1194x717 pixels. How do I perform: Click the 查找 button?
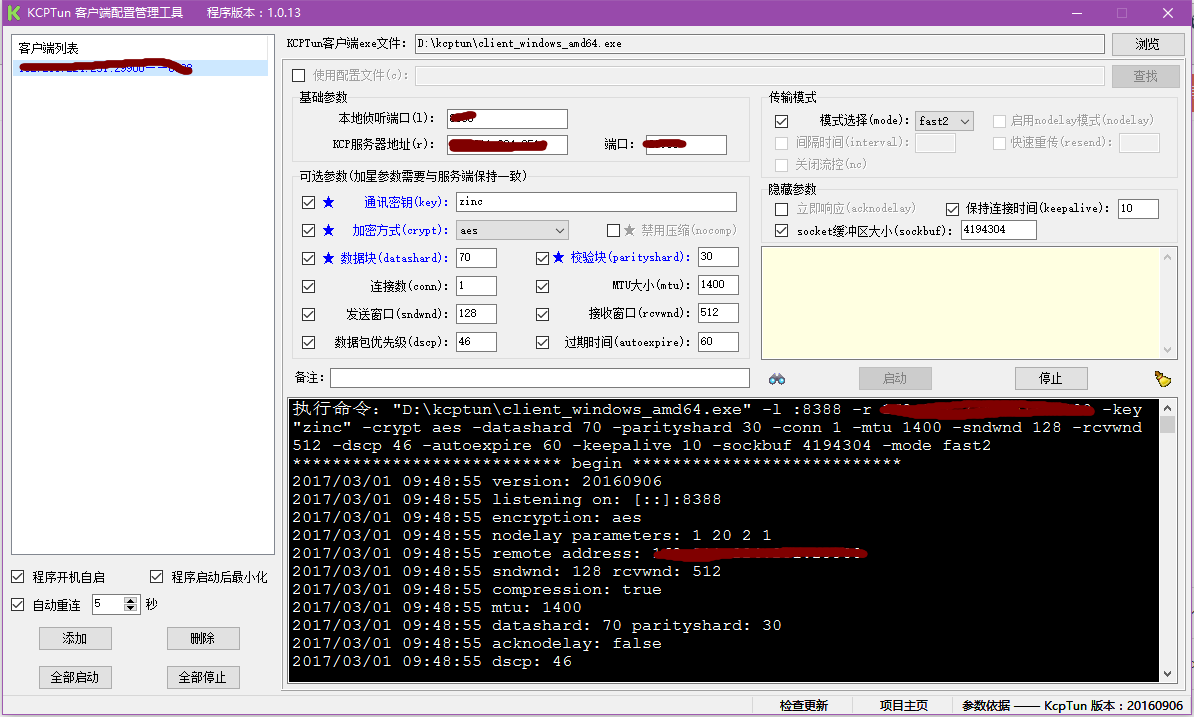coord(1145,76)
